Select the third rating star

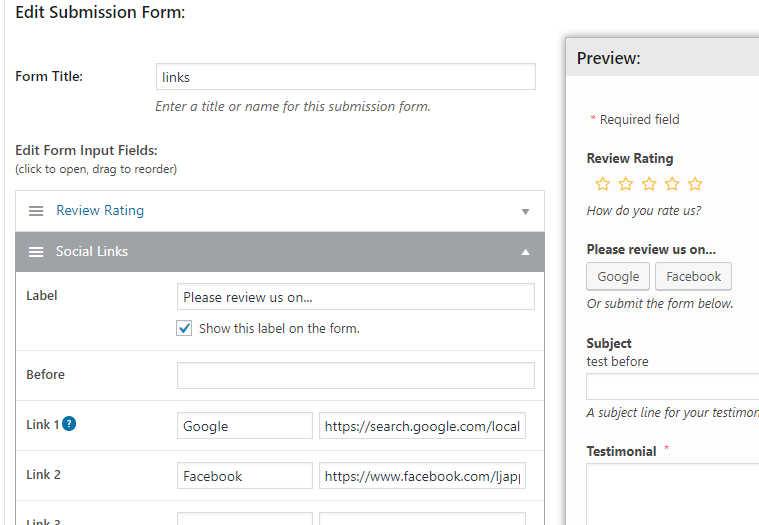pos(649,184)
